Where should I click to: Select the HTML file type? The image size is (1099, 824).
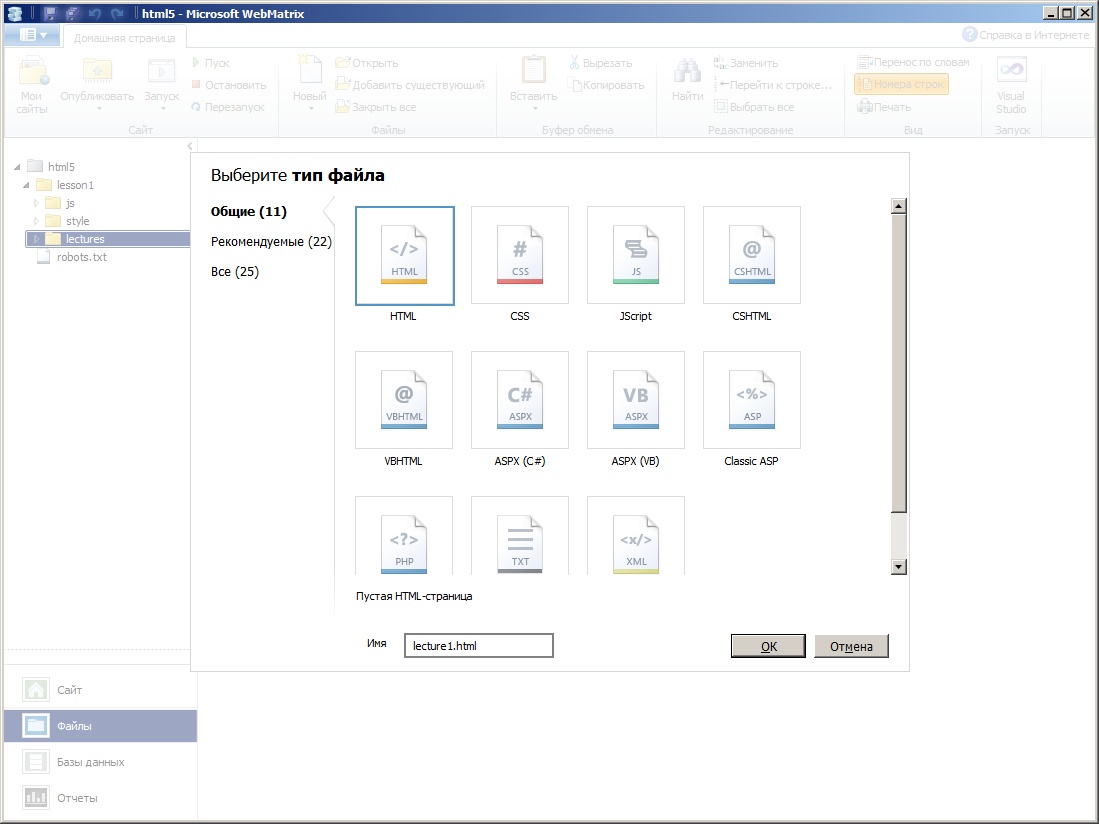pyautogui.click(x=404, y=256)
